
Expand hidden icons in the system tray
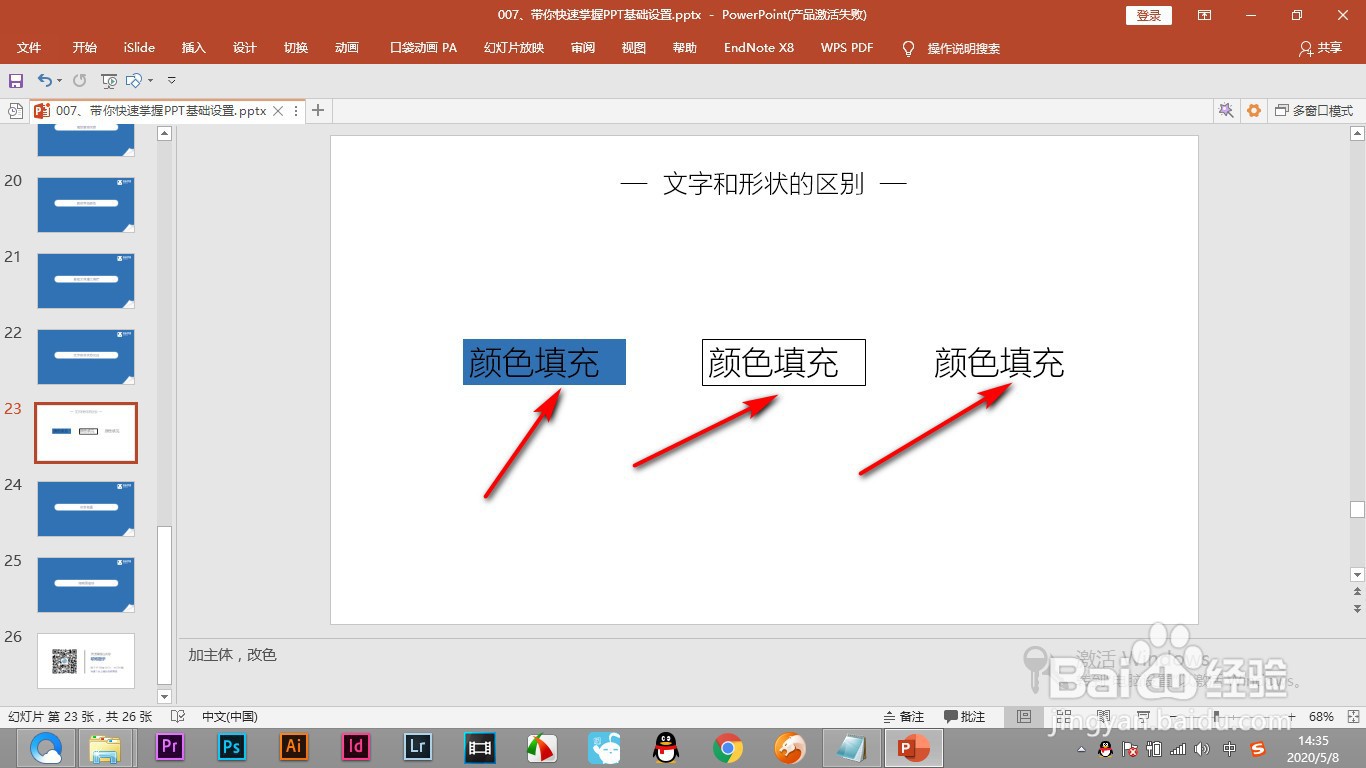(1083, 747)
